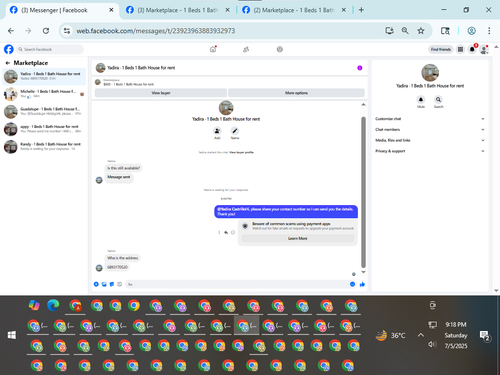The height and width of the screenshot is (375, 500).
Task: Click chat pane vertical scrollbar
Action: tap(363, 192)
